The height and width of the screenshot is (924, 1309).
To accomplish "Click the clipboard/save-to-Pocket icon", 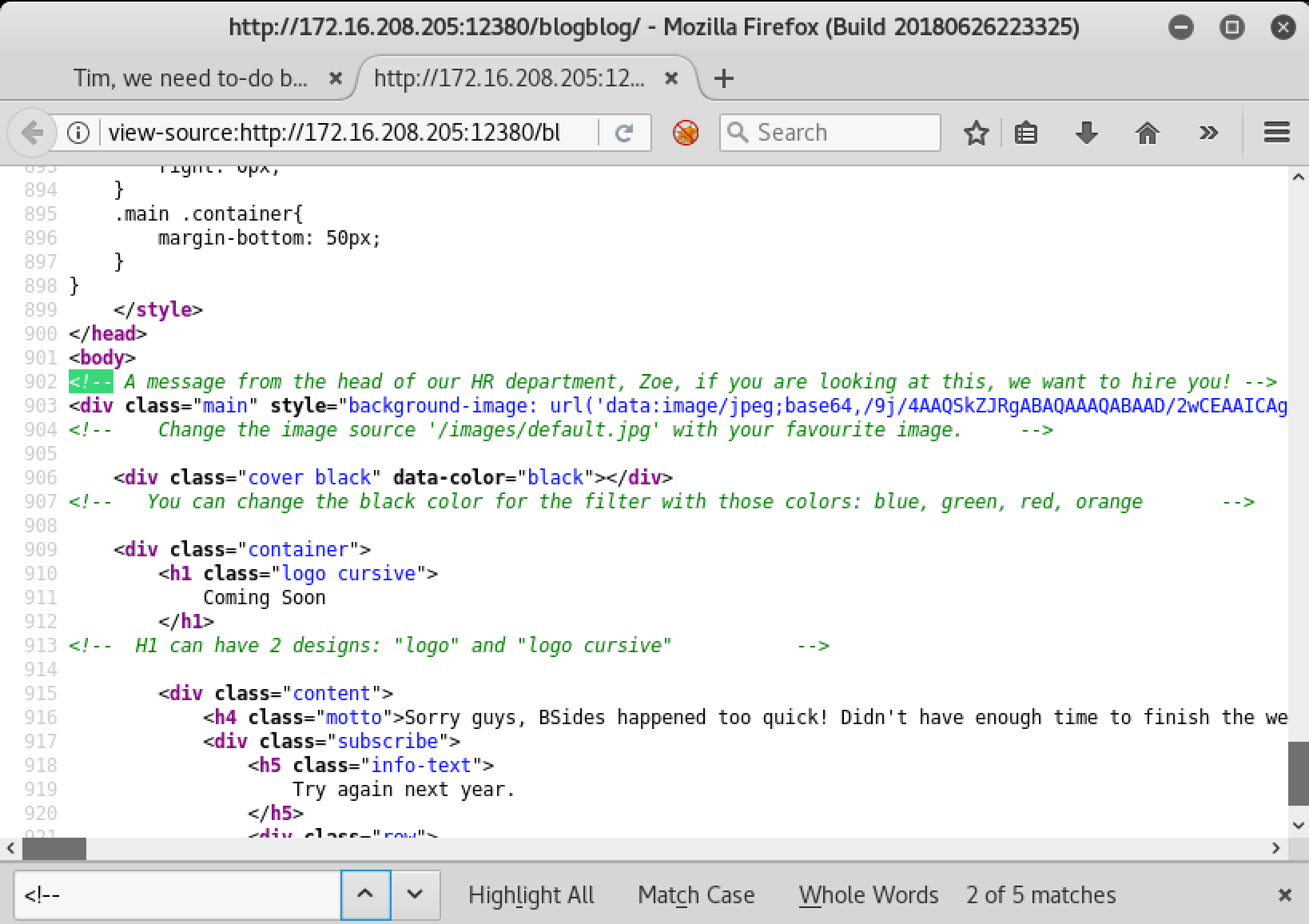I will click(x=1025, y=132).
